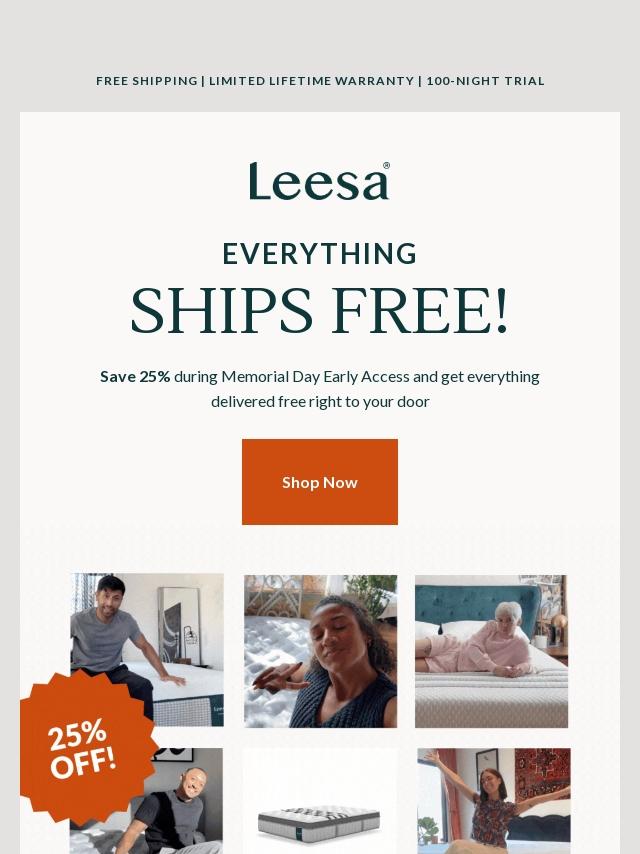Select the LIMITED LIFETIME WARRANTY banner text

pyautogui.click(x=312, y=81)
